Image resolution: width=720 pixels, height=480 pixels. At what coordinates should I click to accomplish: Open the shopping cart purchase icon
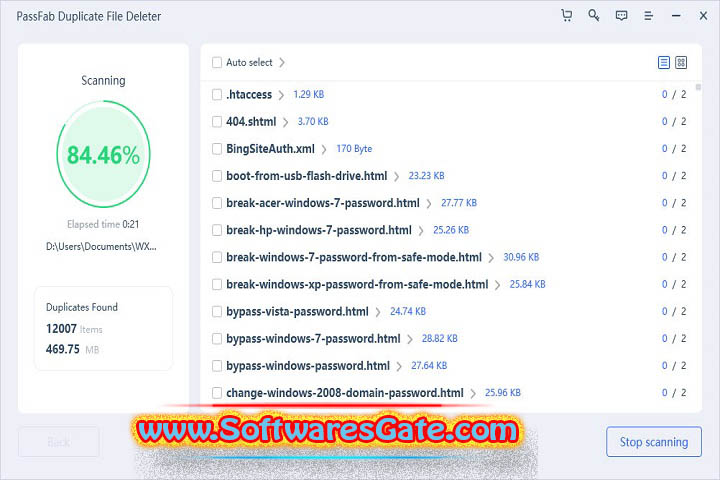point(567,16)
